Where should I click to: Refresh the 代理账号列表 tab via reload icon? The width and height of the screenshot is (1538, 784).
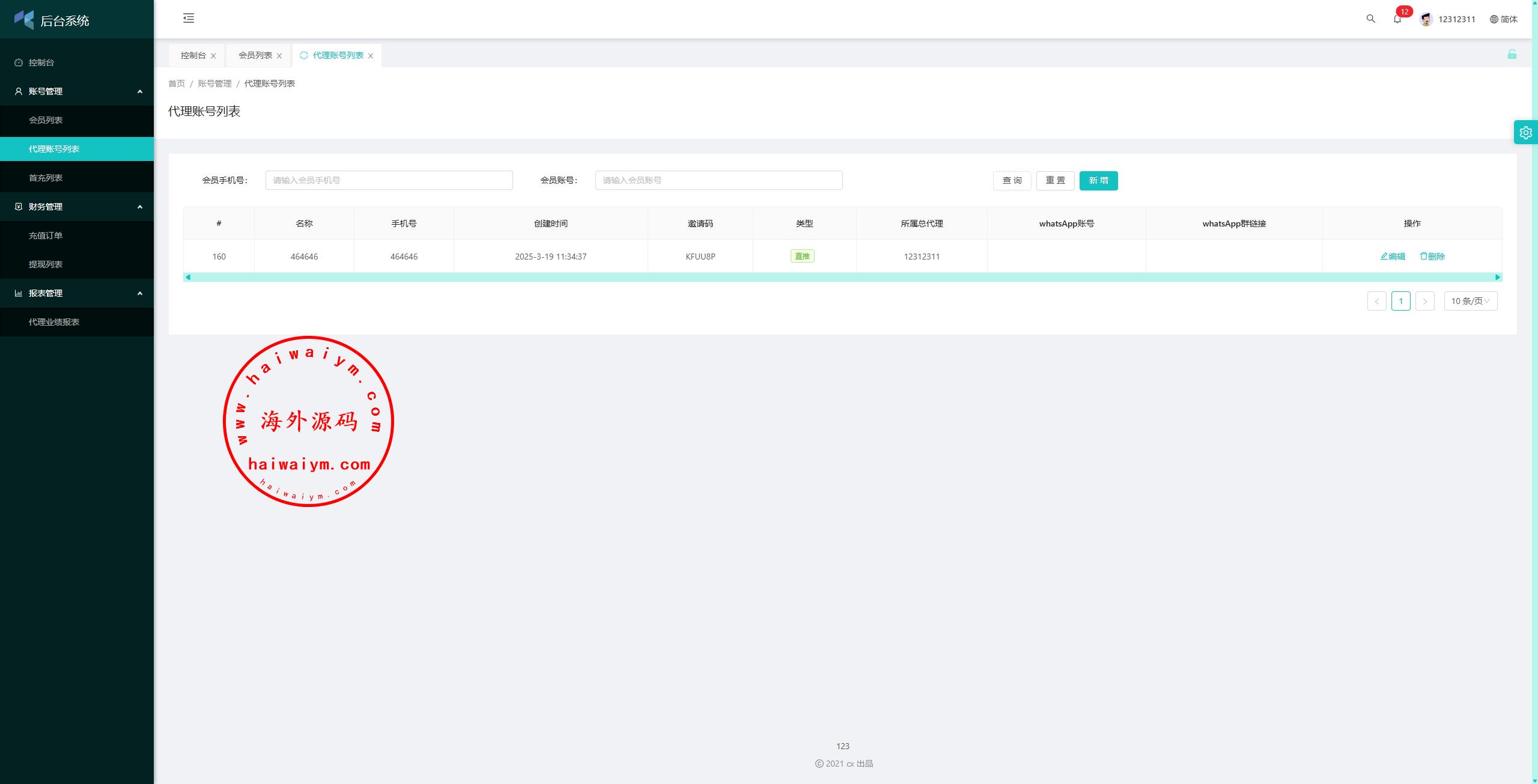coord(304,55)
